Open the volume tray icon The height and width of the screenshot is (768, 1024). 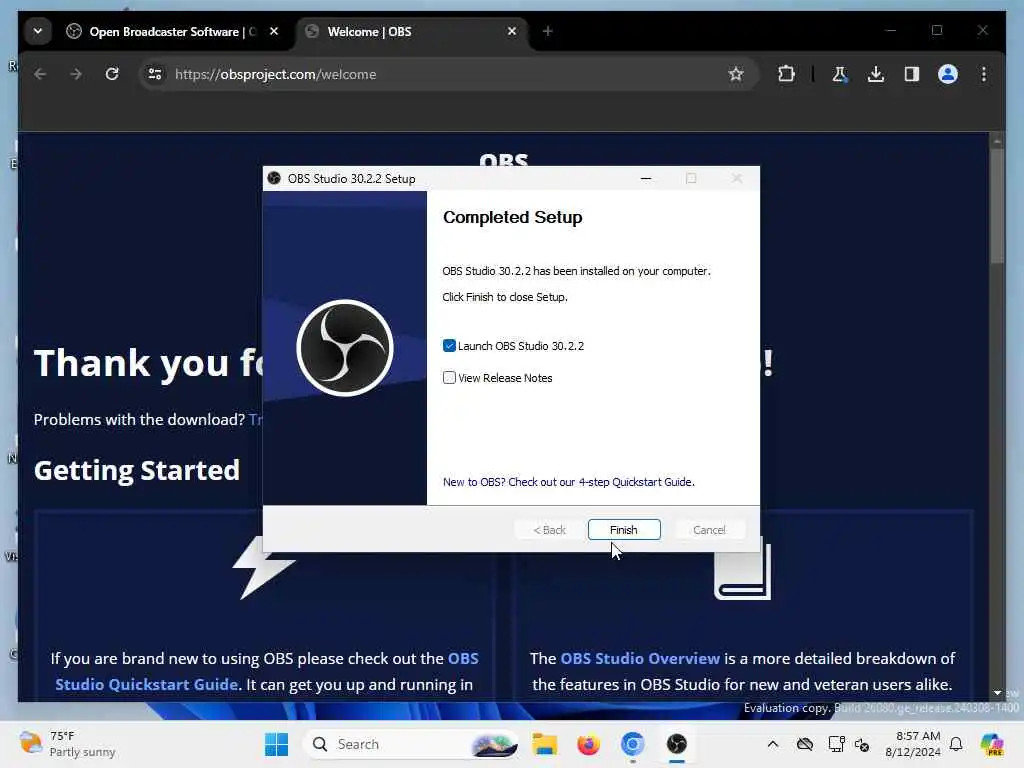(x=862, y=744)
